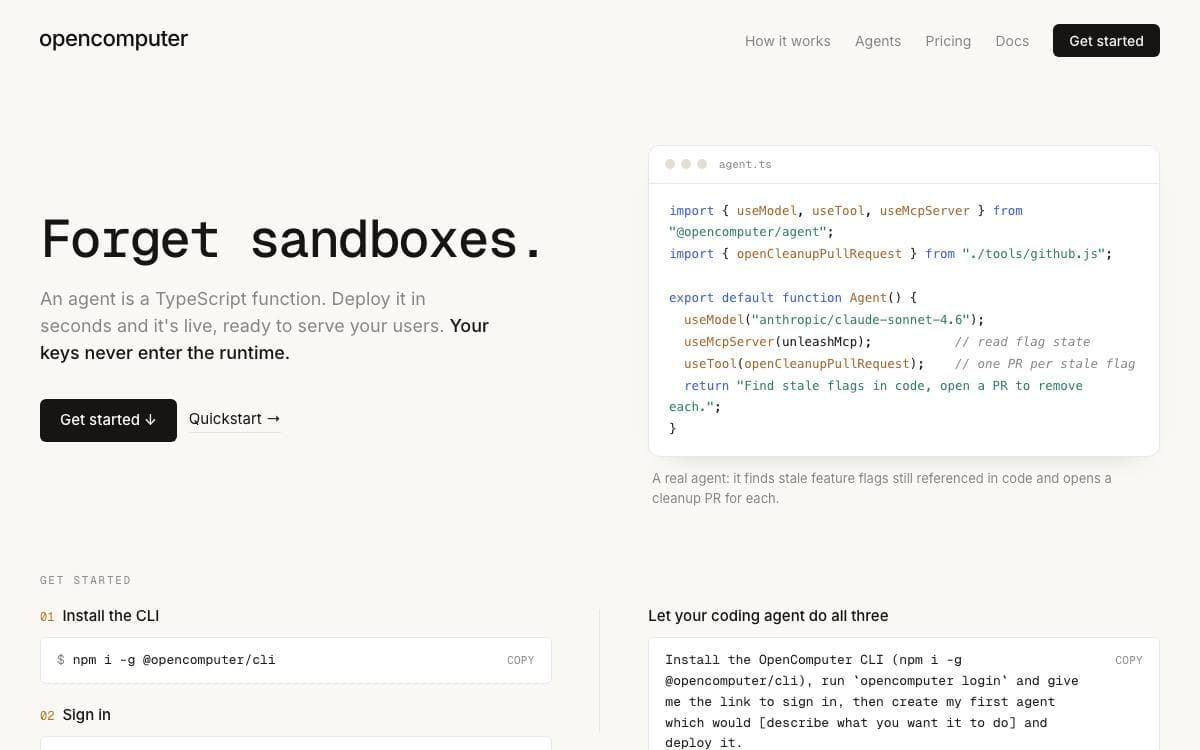Go to the Agents nav link
1200x750 pixels.
[x=878, y=41]
